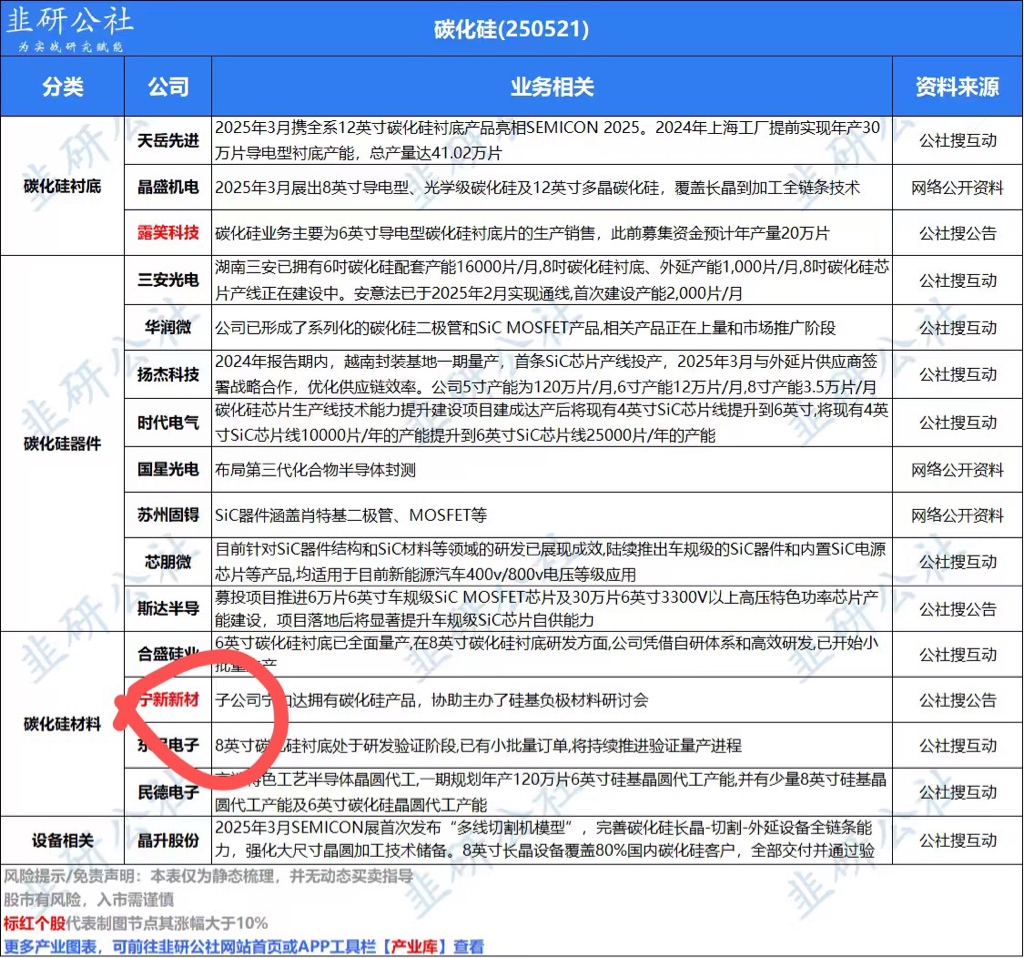Click 公社搜公告 source in 宁新新材 row
This screenshot has width=1024, height=958.
click(957, 700)
